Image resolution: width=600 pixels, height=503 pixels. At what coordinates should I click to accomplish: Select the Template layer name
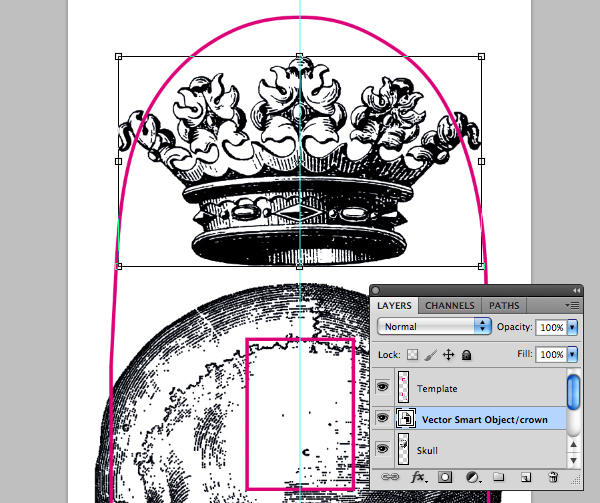click(x=437, y=389)
